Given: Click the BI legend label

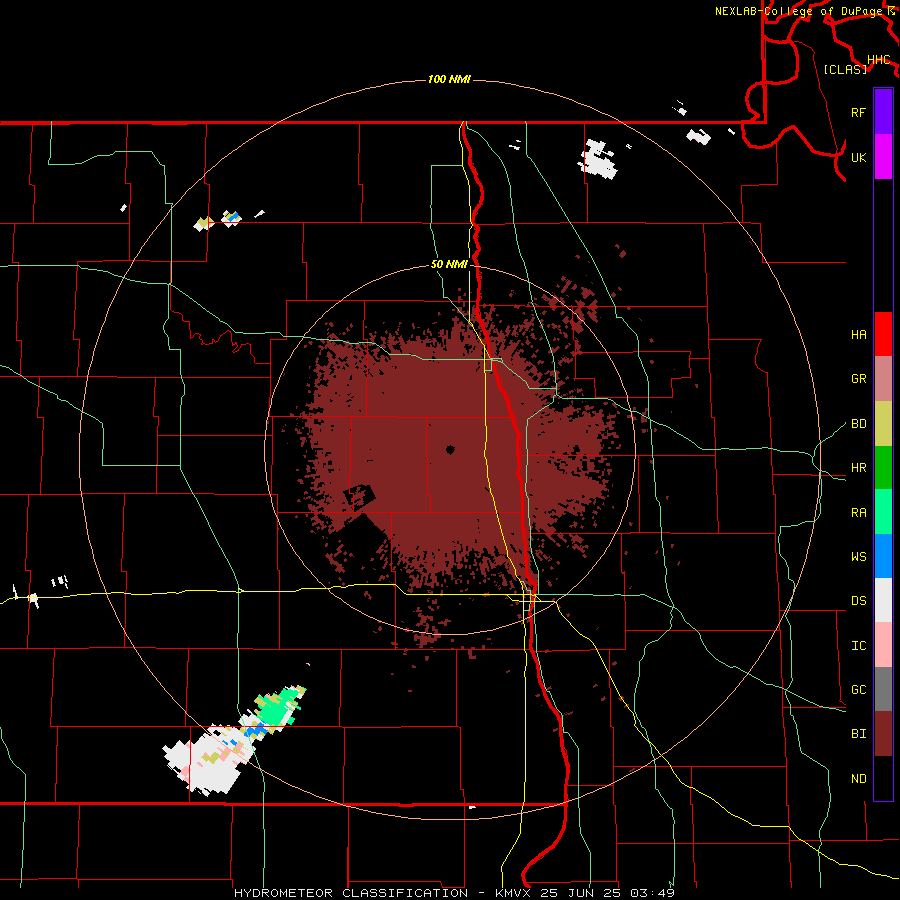Looking at the screenshot, I should (858, 734).
